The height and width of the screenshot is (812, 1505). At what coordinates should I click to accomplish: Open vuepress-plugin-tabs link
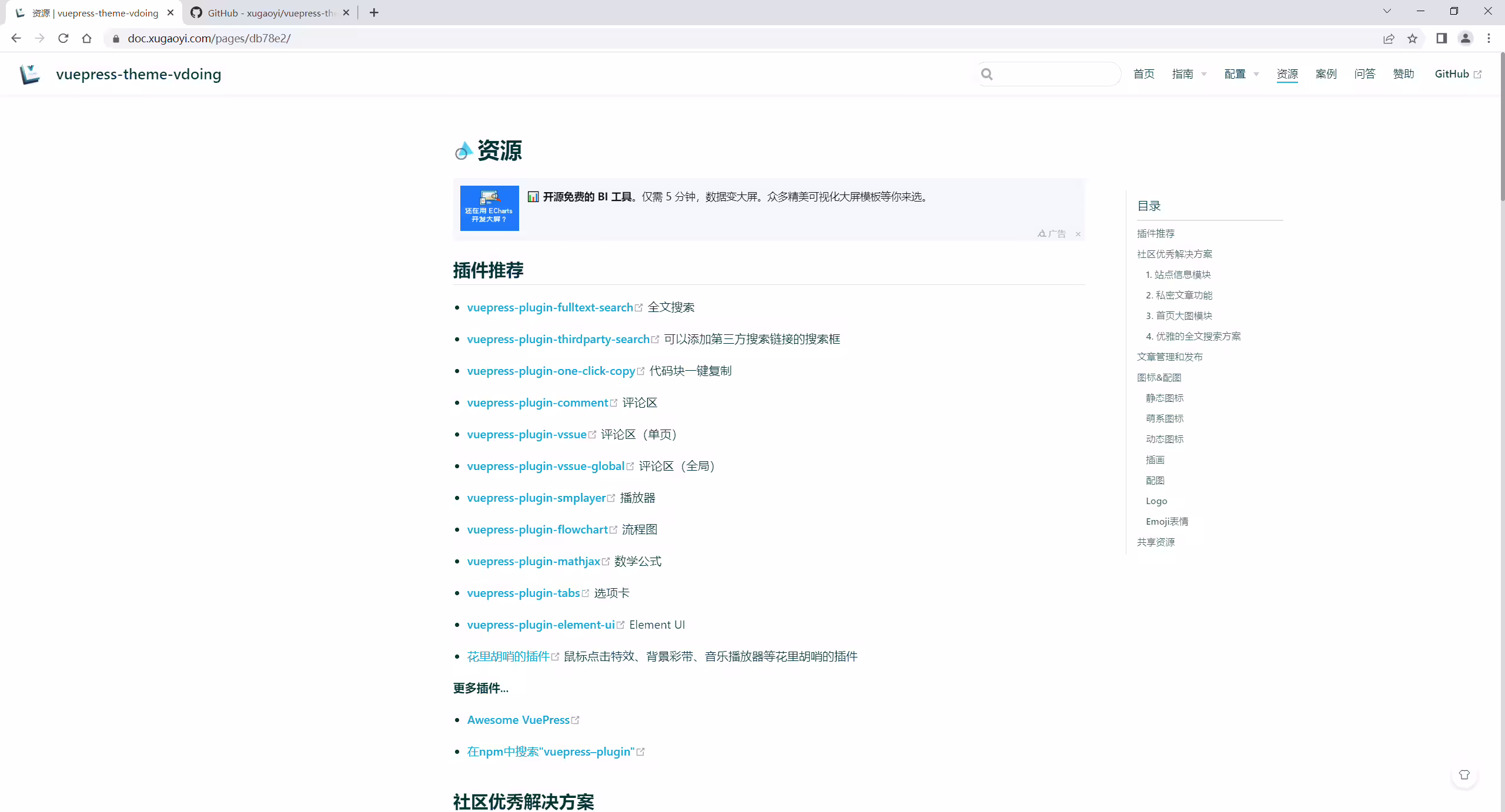tap(523, 593)
